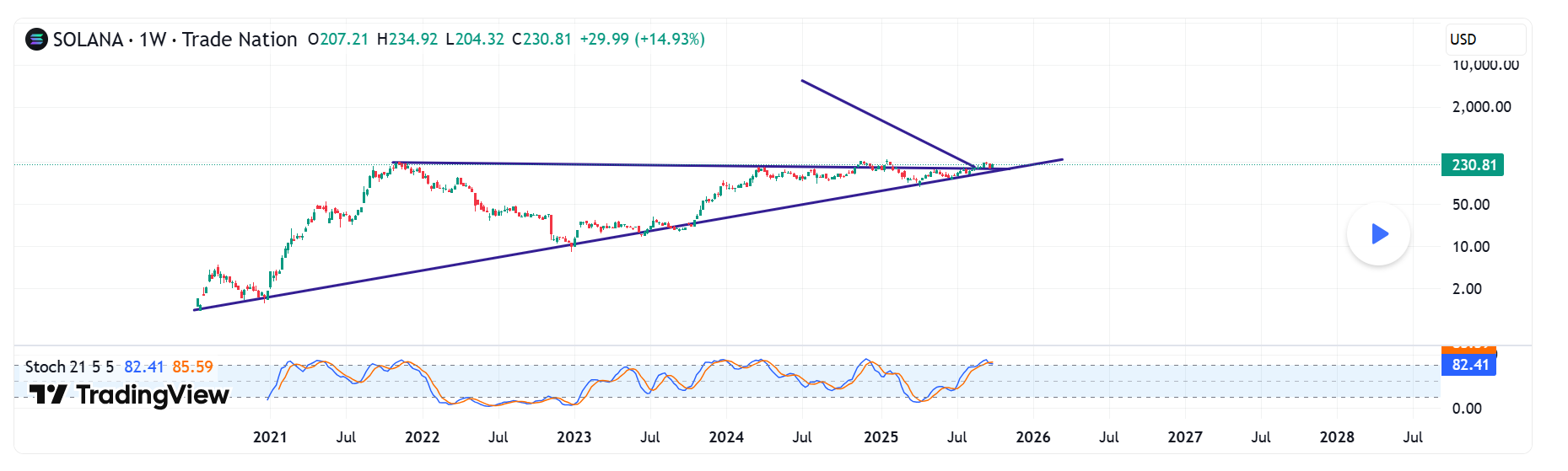Click the orange 85.59 Stoch value
This screenshot has height=471, width=1568.
(x=192, y=367)
